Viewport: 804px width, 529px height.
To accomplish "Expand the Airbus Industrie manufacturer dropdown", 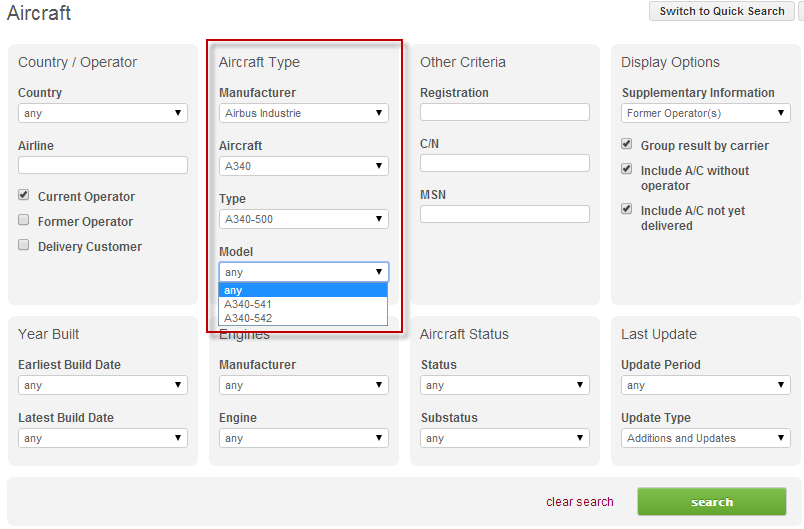I will 303,113.
